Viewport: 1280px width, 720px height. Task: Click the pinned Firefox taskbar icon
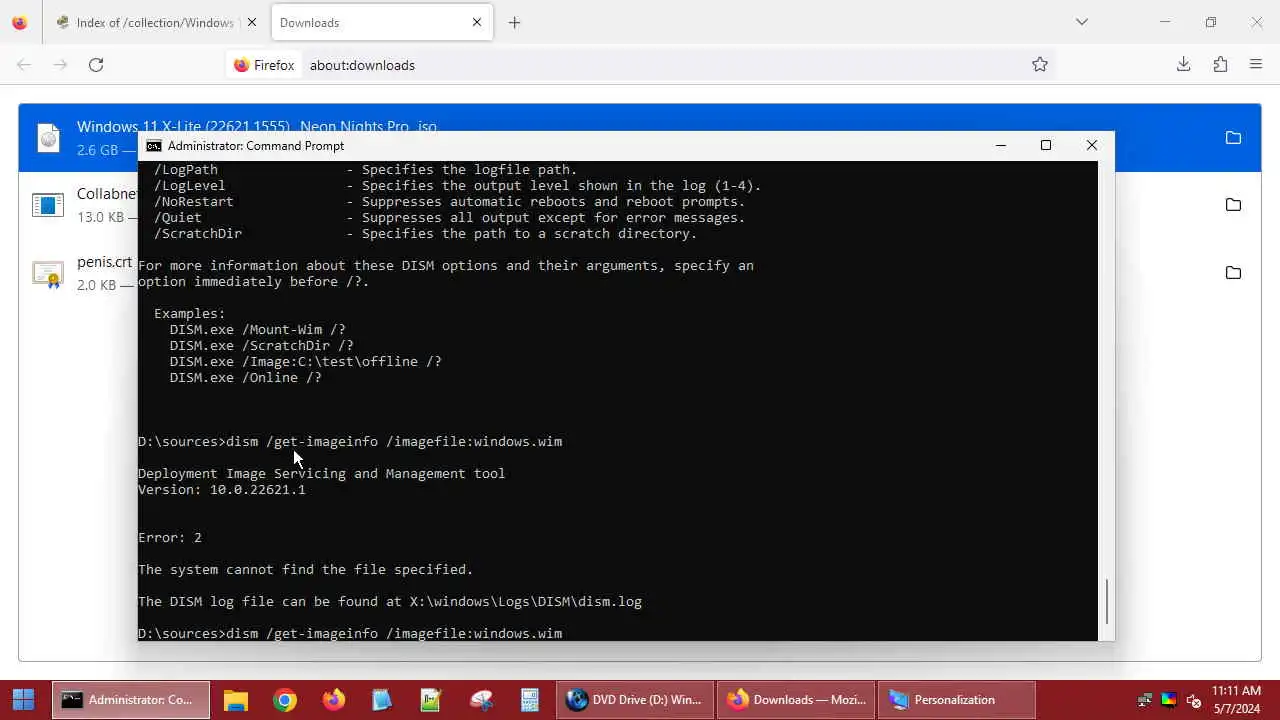pos(334,700)
